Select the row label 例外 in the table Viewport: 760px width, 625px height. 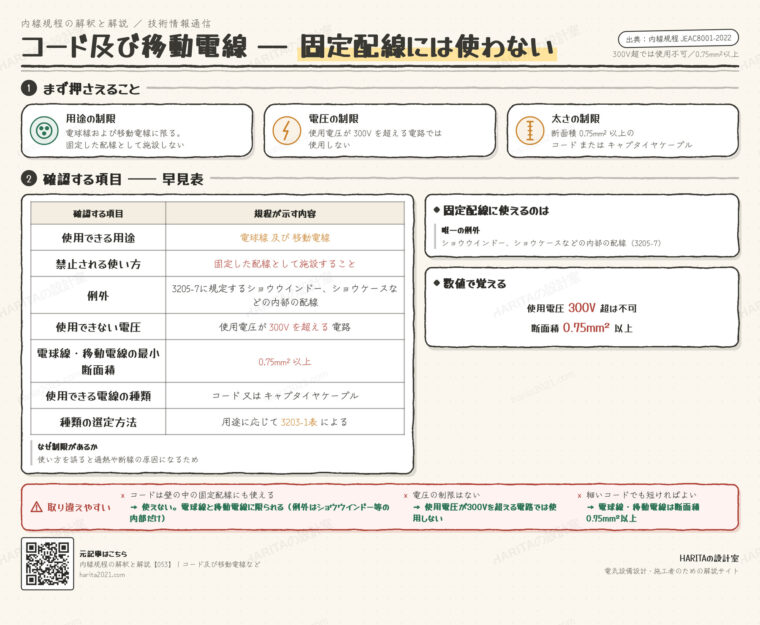[98, 295]
